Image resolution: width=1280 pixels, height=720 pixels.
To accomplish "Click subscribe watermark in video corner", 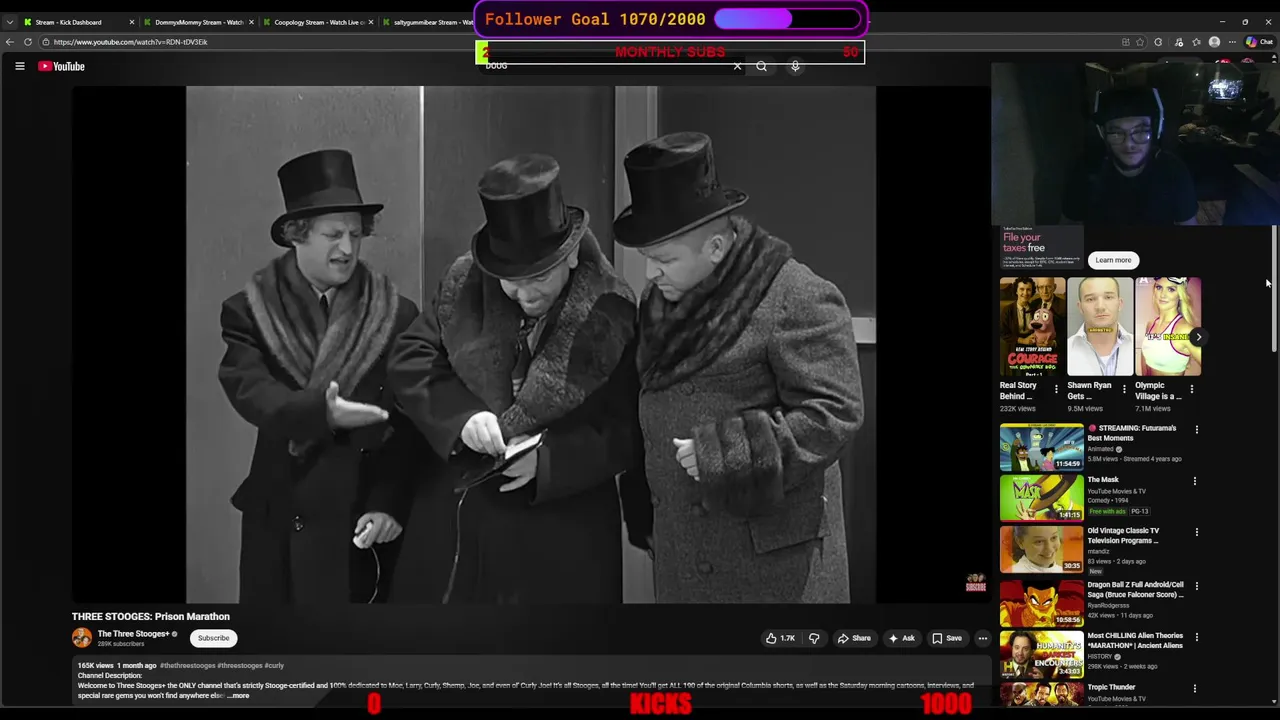I will 975,583.
